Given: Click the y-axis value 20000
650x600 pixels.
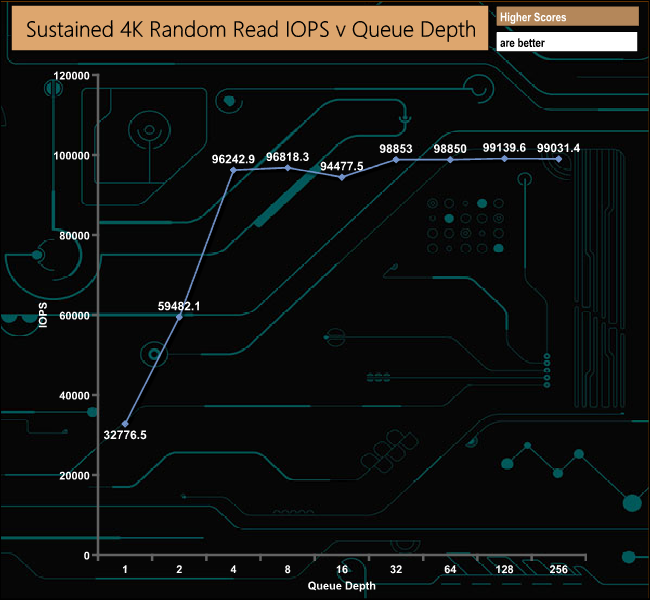Looking at the screenshot, I should (x=75, y=476).
